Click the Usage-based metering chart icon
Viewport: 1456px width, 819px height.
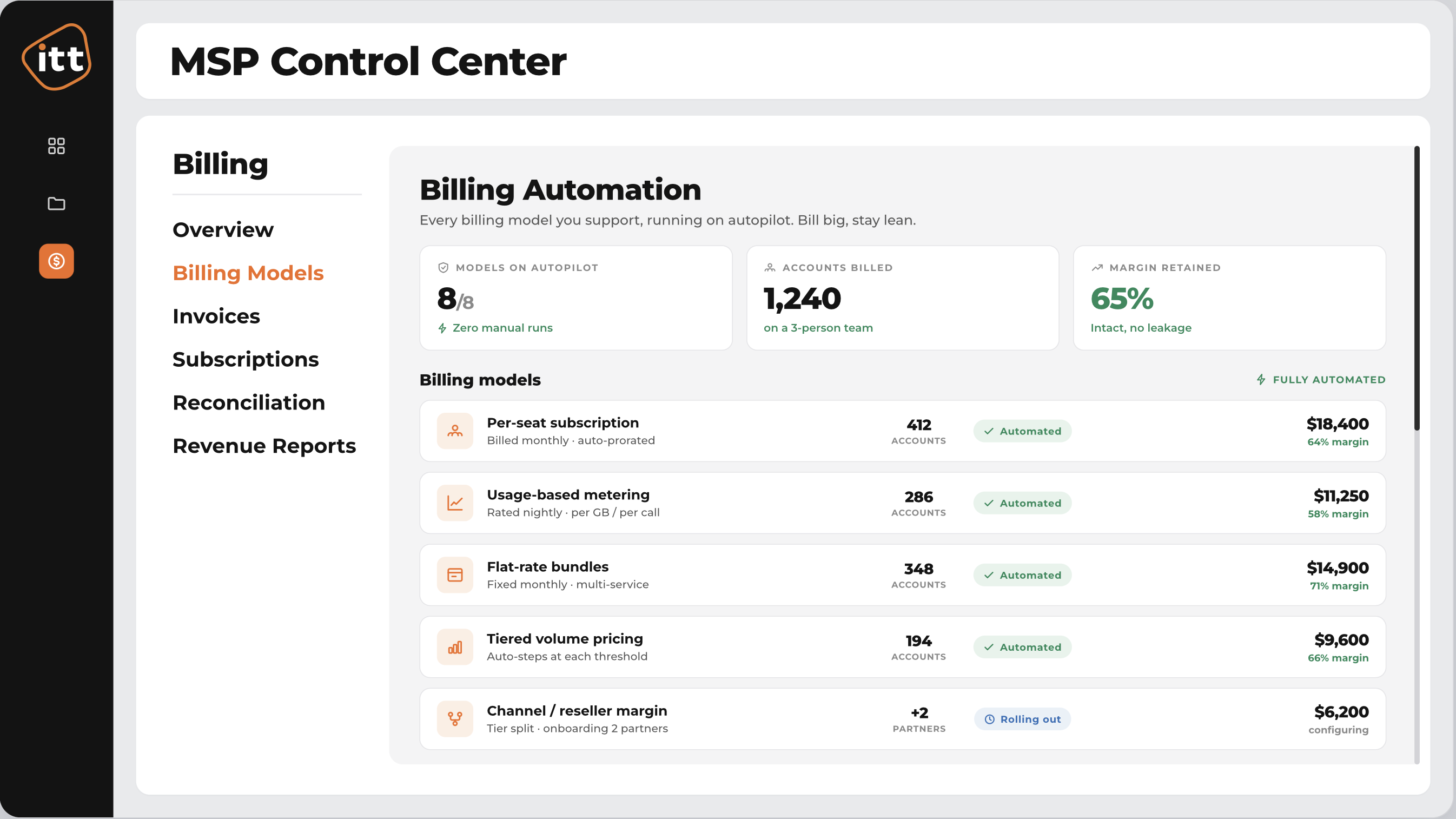click(x=455, y=503)
